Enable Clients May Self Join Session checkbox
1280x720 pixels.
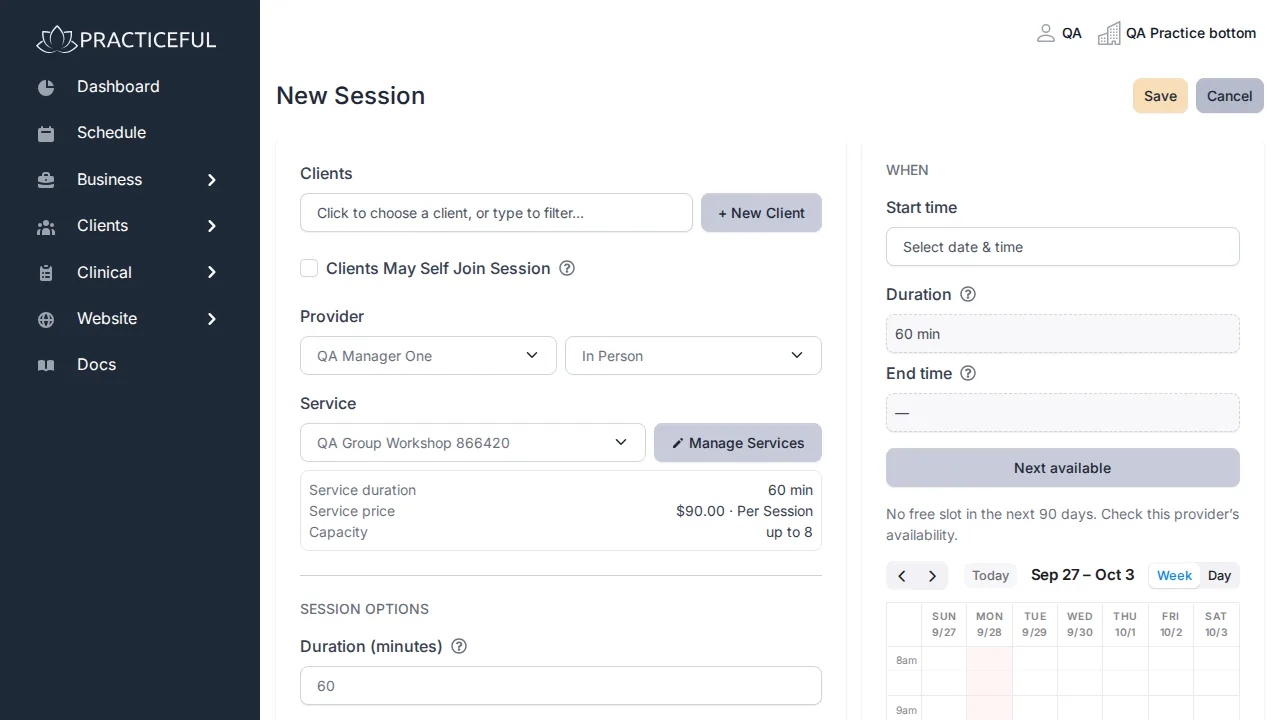coord(309,268)
